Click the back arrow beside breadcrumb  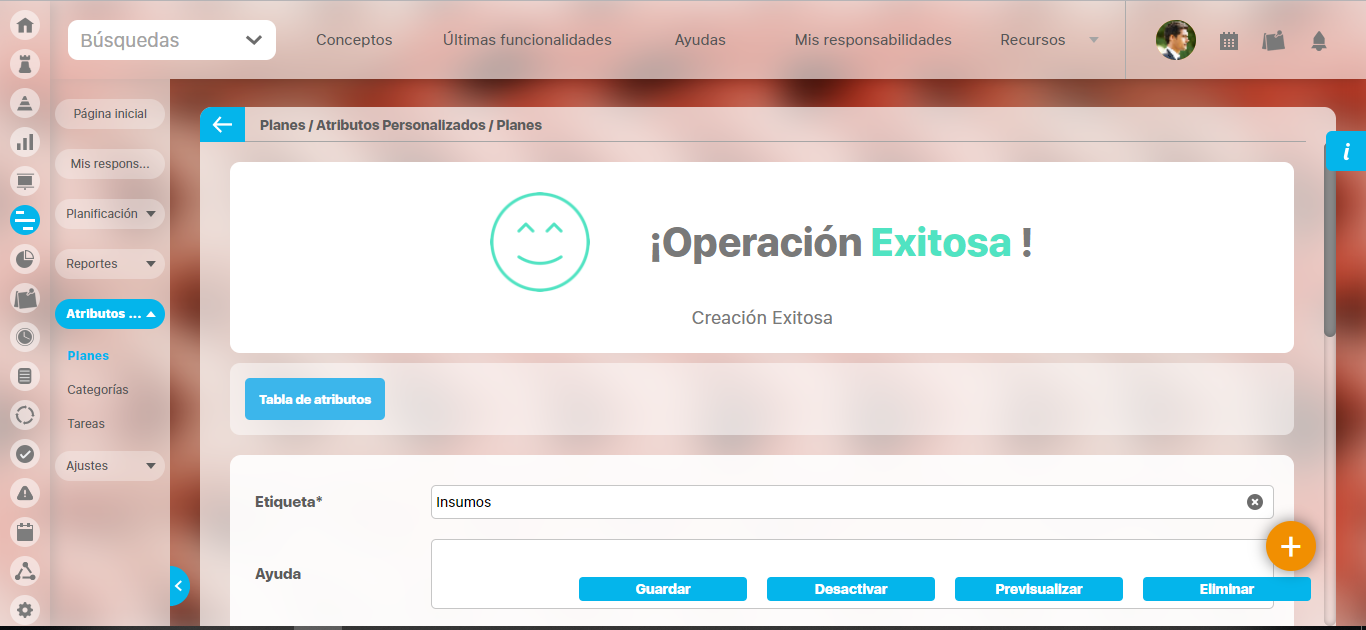pyautogui.click(x=222, y=125)
